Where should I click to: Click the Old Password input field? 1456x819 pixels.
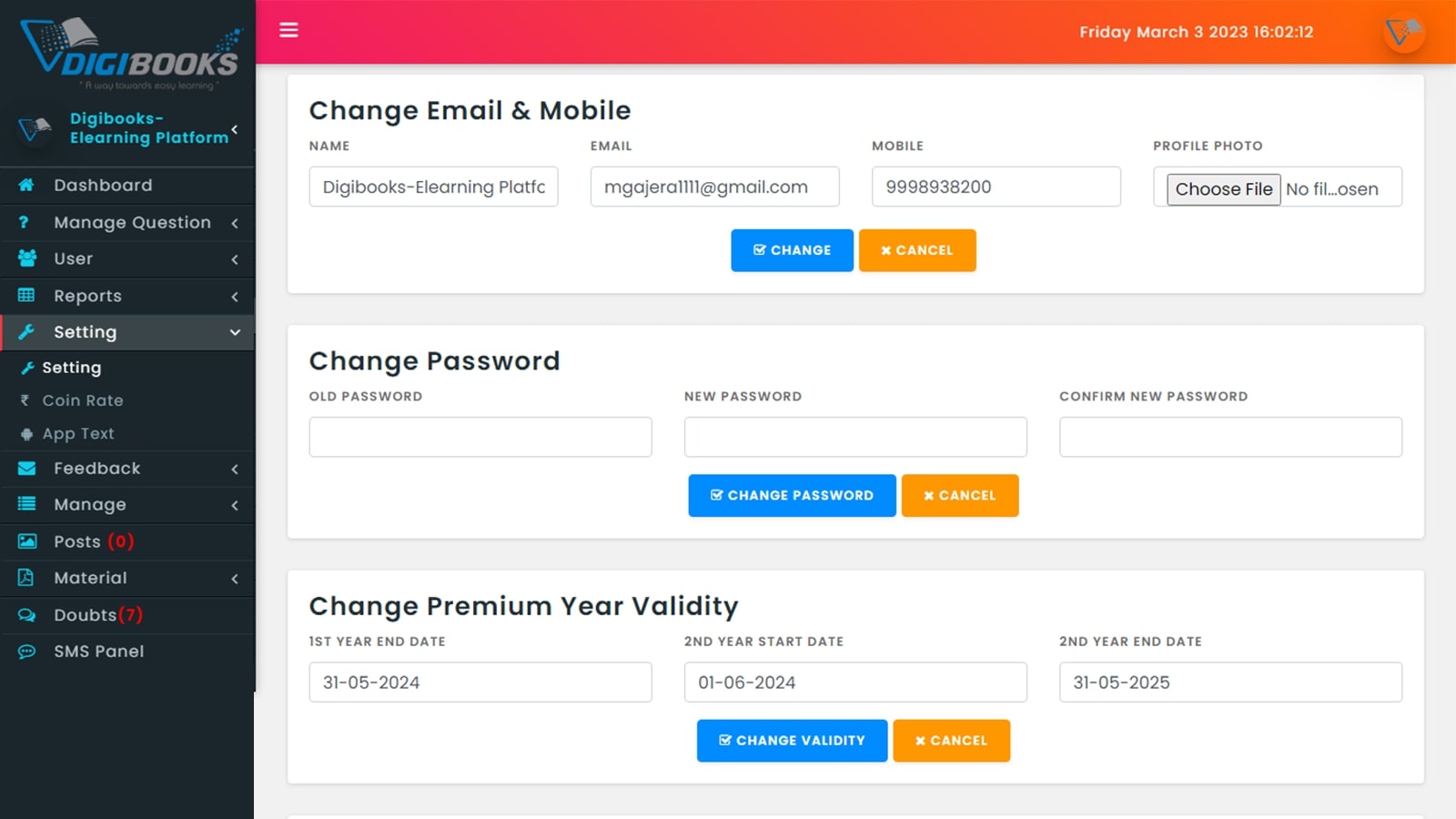[x=480, y=437]
